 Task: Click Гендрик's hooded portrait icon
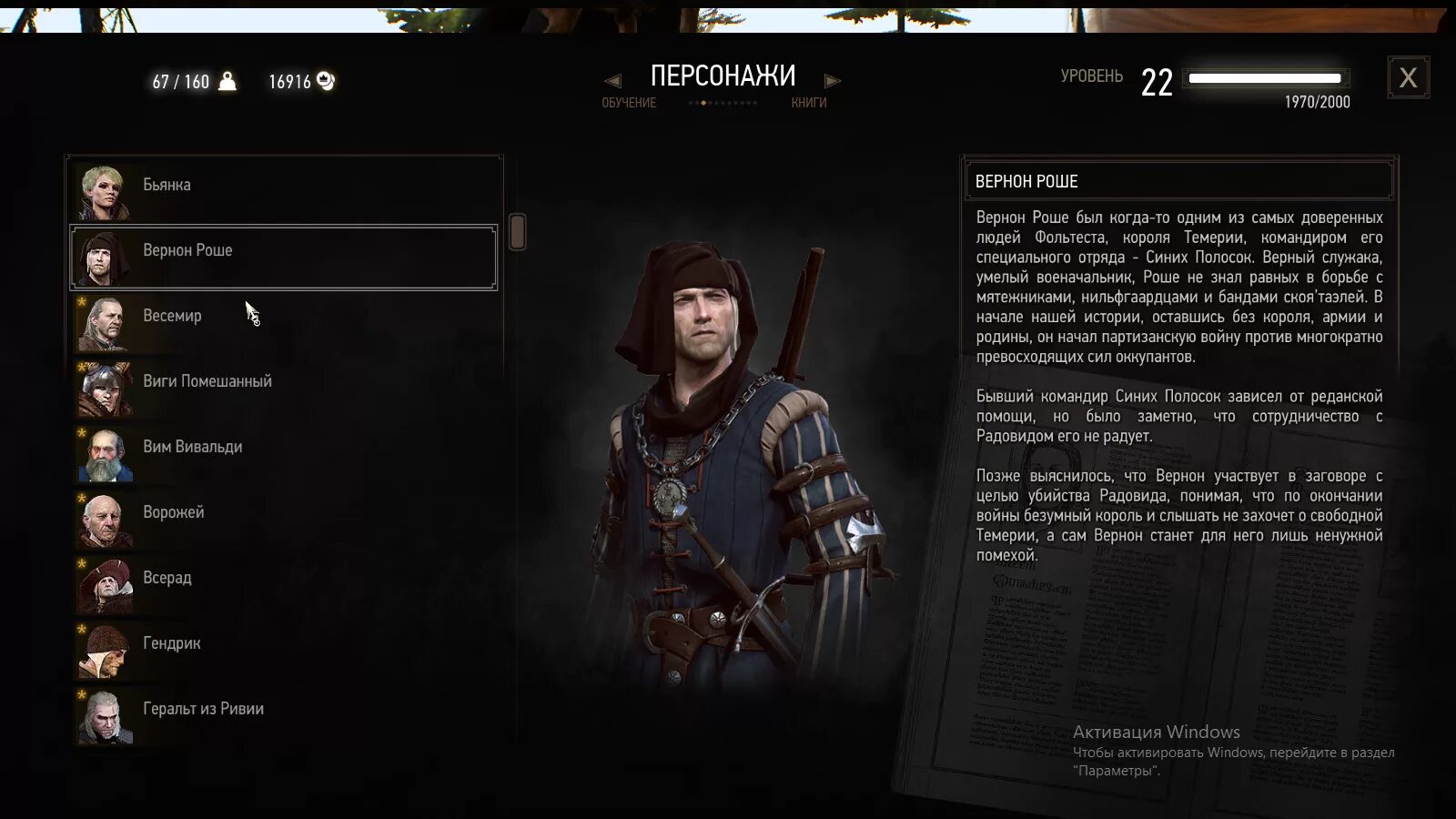[x=105, y=651]
